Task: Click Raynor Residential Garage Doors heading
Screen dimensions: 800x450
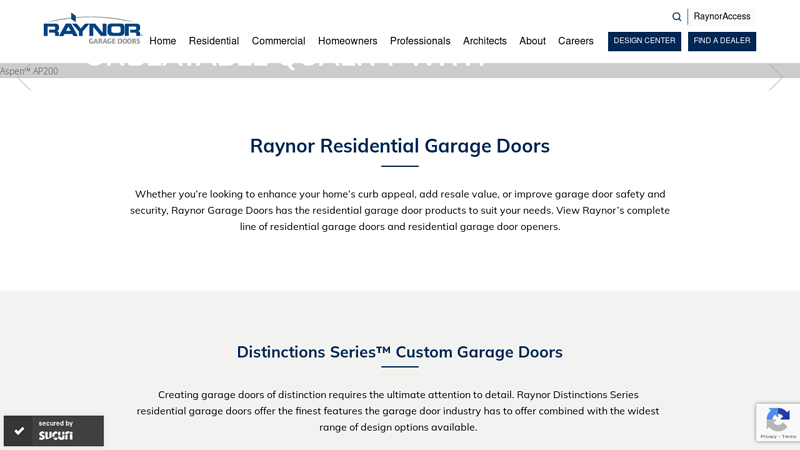Action: 400,146
